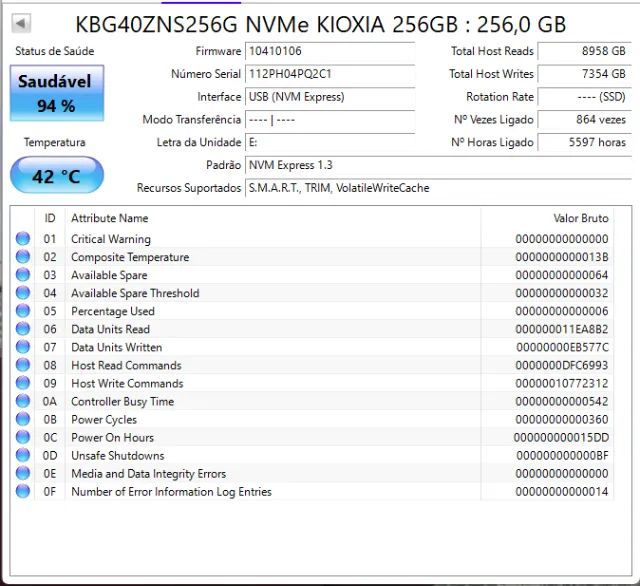Viewport: 640px width, 586px height.
Task: Click raw value 000000000013B
Action: coord(562,257)
